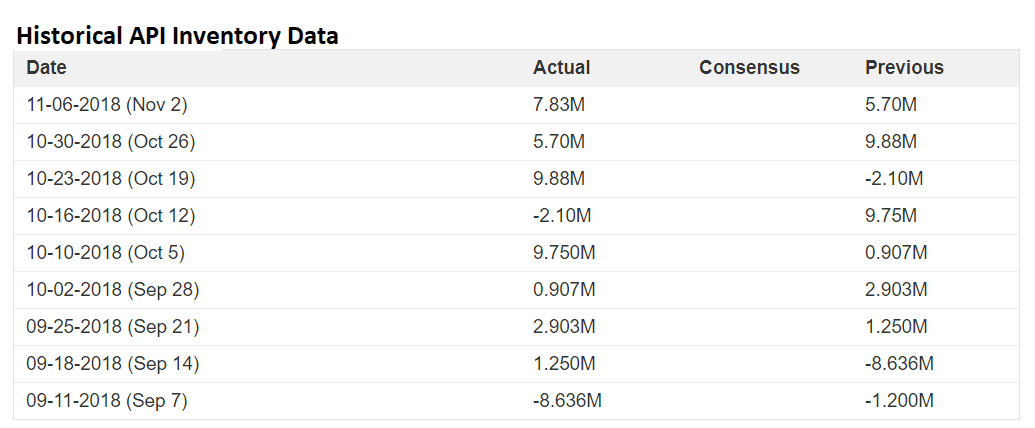Select the 10-10-2018 (Oct 5) date cell

[106, 253]
